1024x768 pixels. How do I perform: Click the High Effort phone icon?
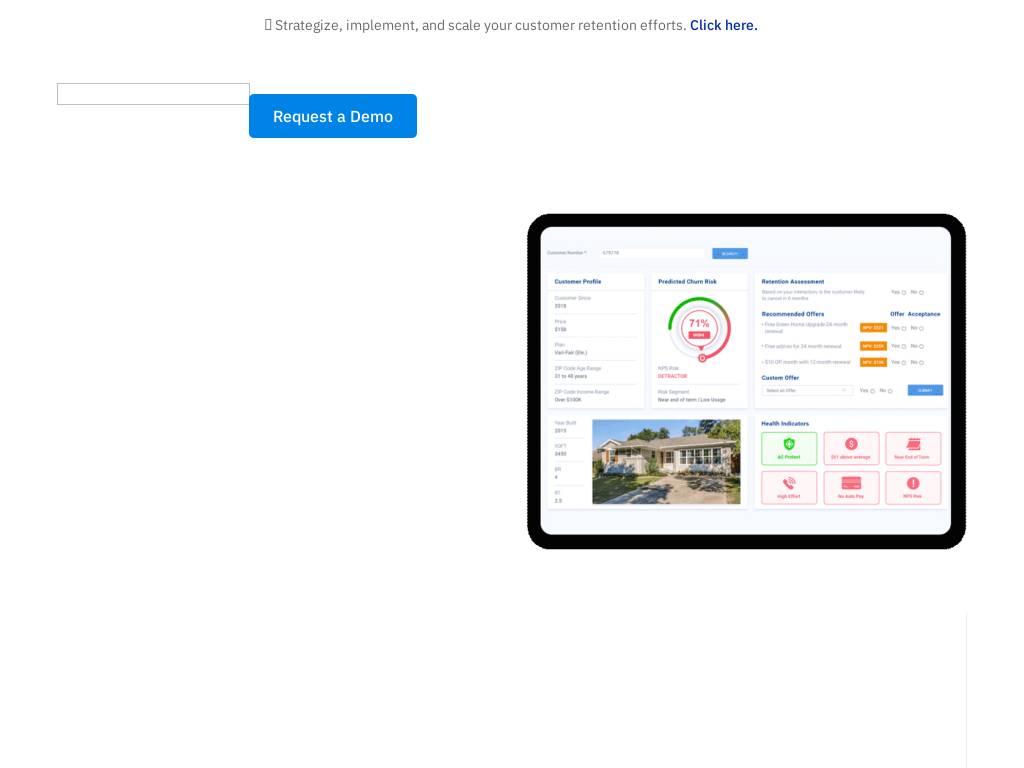[x=789, y=484]
